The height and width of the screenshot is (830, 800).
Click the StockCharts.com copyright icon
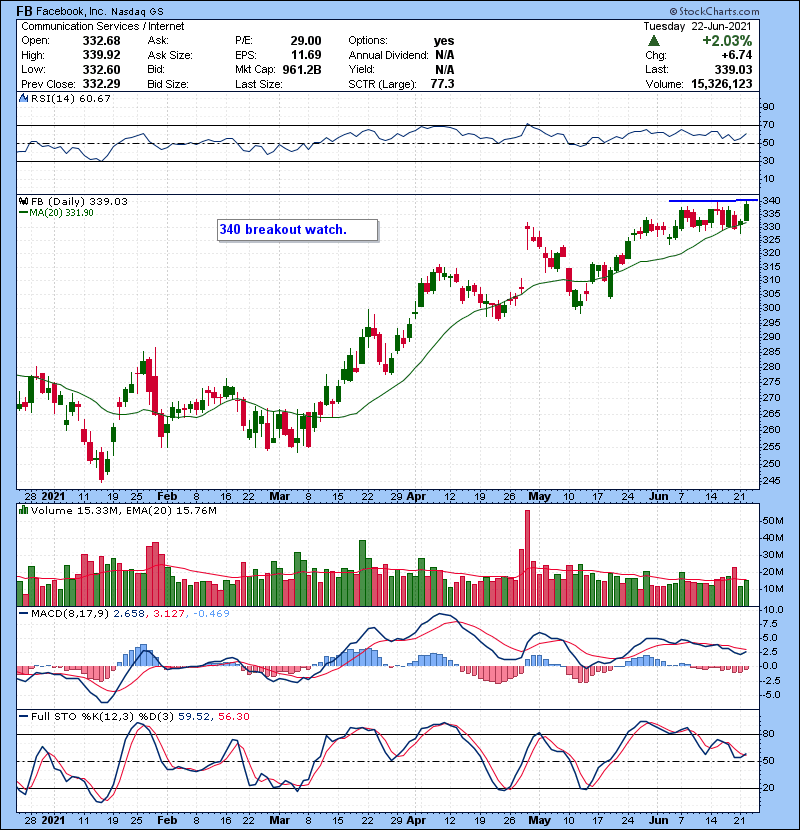673,11
